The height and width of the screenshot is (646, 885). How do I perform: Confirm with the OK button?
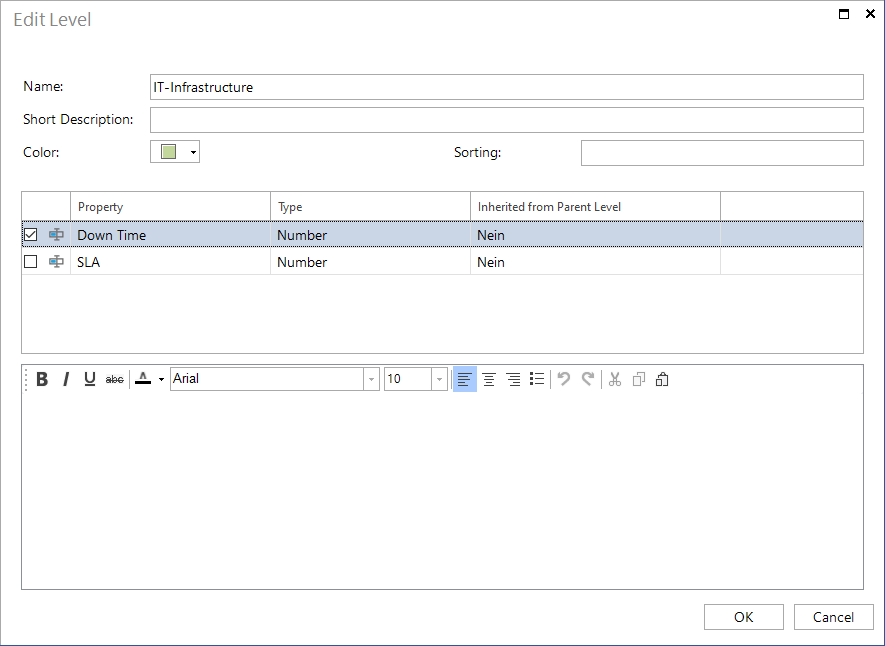coord(744,617)
